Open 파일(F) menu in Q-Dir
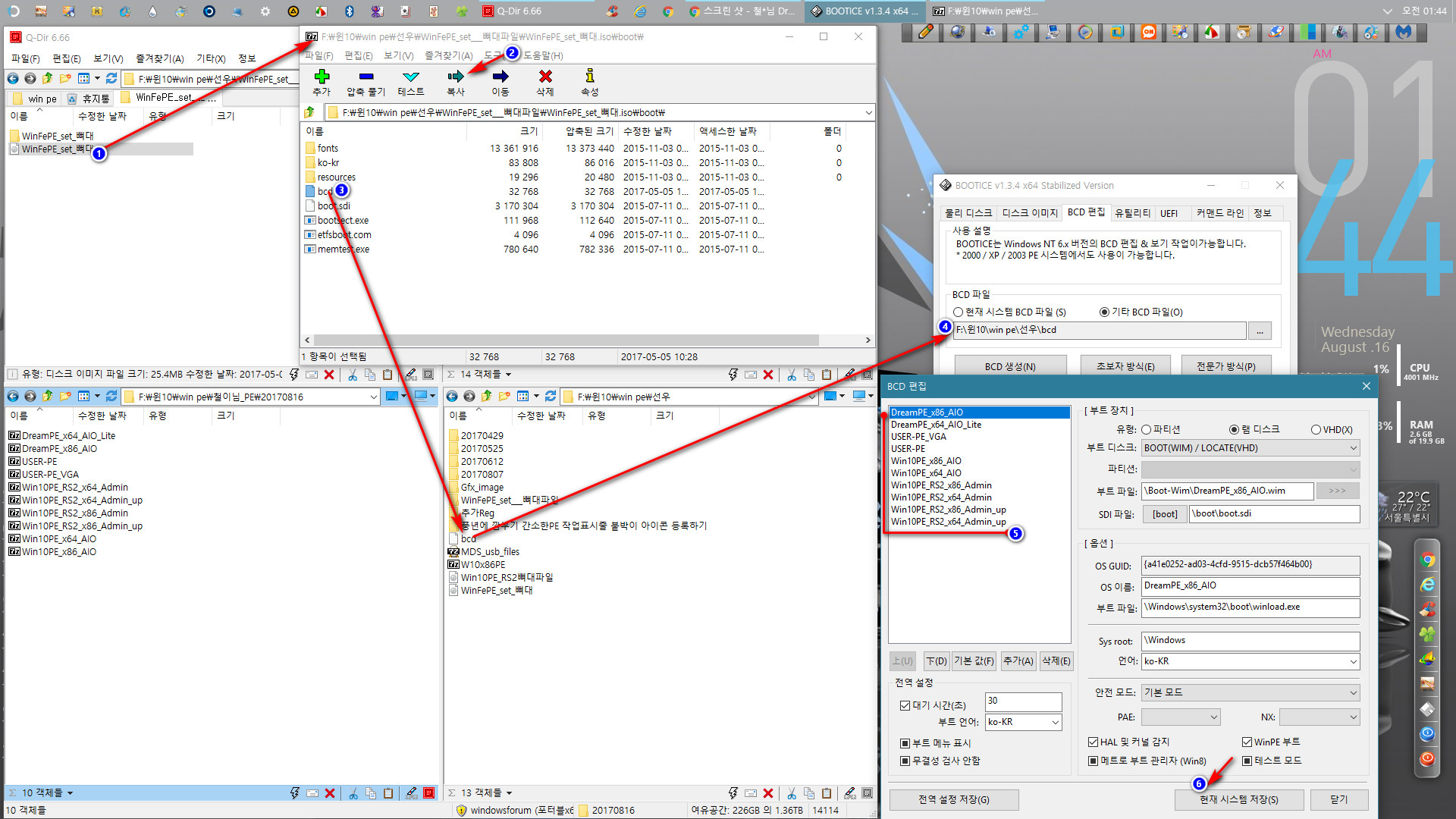1456x819 pixels. pos(26,58)
